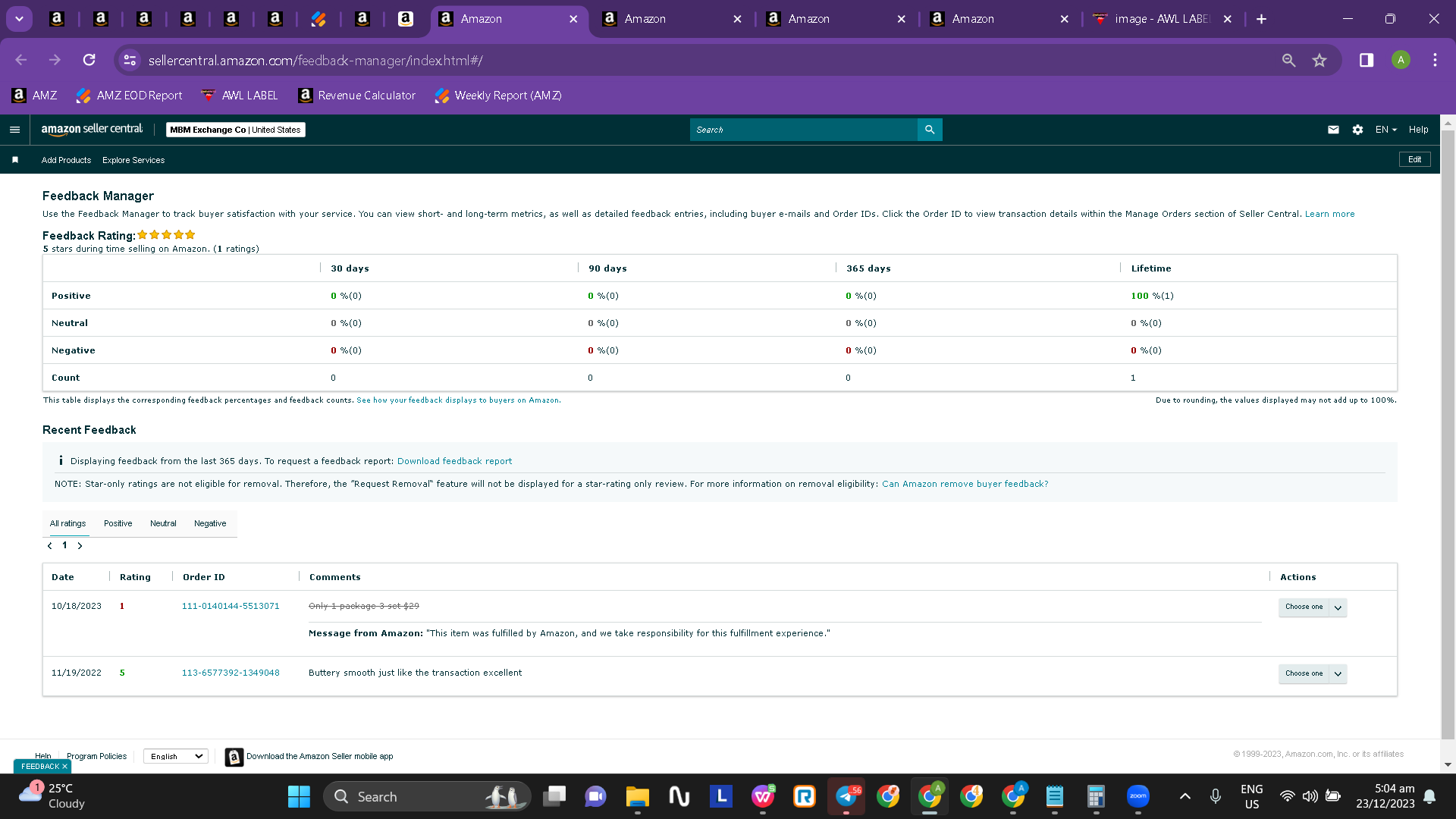Click the browser address bar URL
1456x819 pixels.
point(315,60)
